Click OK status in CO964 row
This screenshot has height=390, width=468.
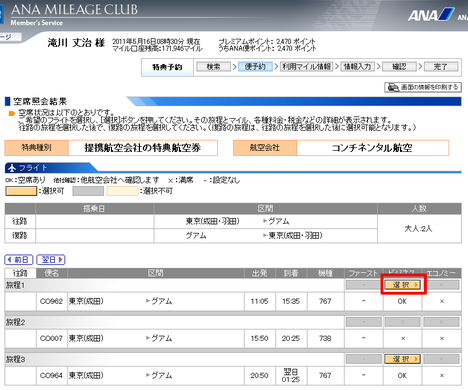tap(402, 375)
